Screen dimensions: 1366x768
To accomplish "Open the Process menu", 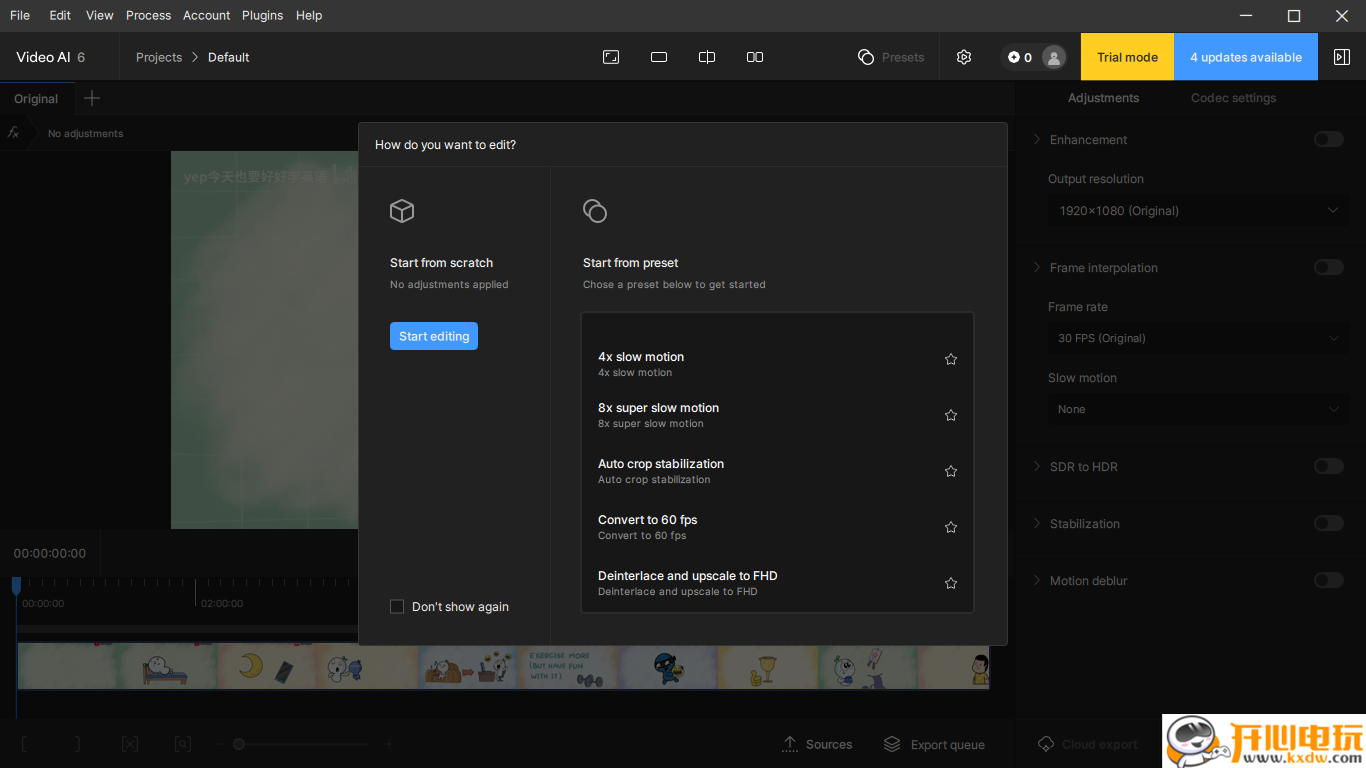I will [148, 15].
